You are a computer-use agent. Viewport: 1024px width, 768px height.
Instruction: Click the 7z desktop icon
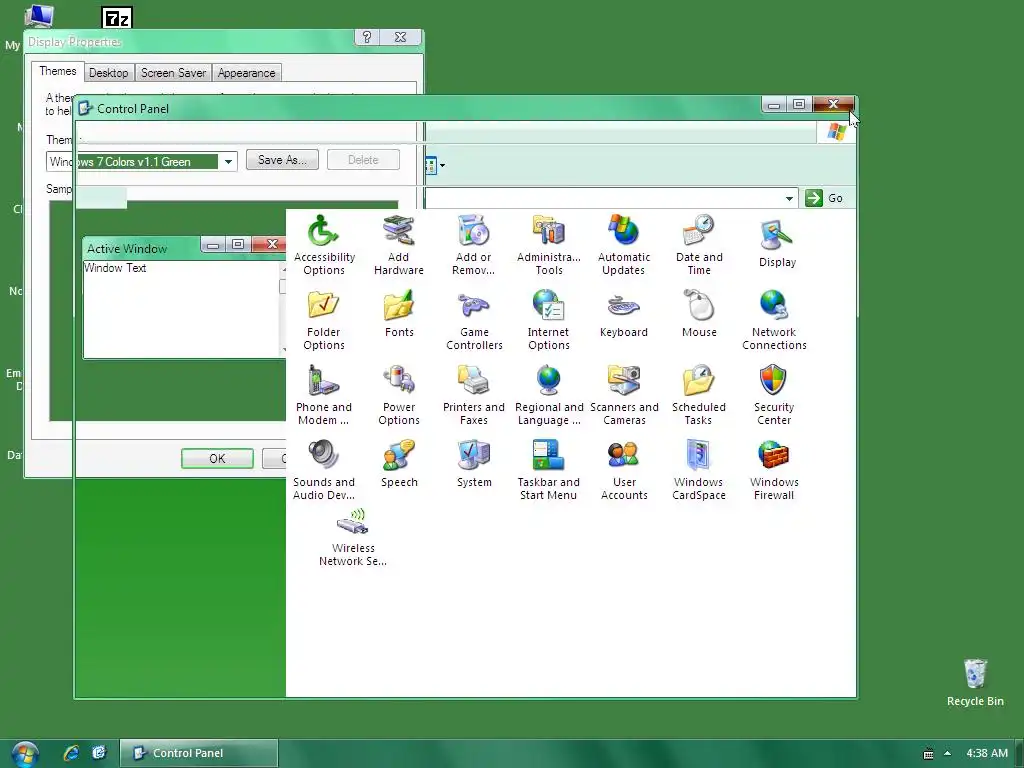117,18
